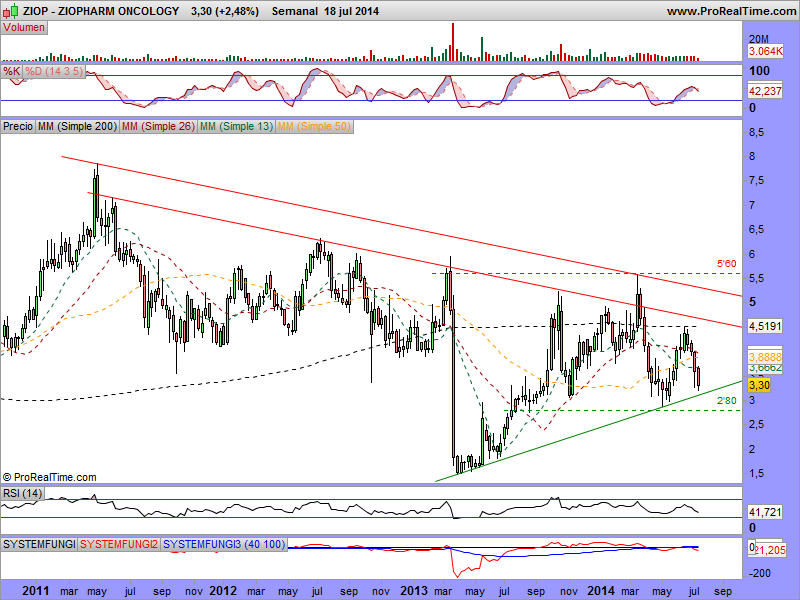This screenshot has height=600, width=800.
Task: Click the current price 3,30 label
Action: click(759, 385)
